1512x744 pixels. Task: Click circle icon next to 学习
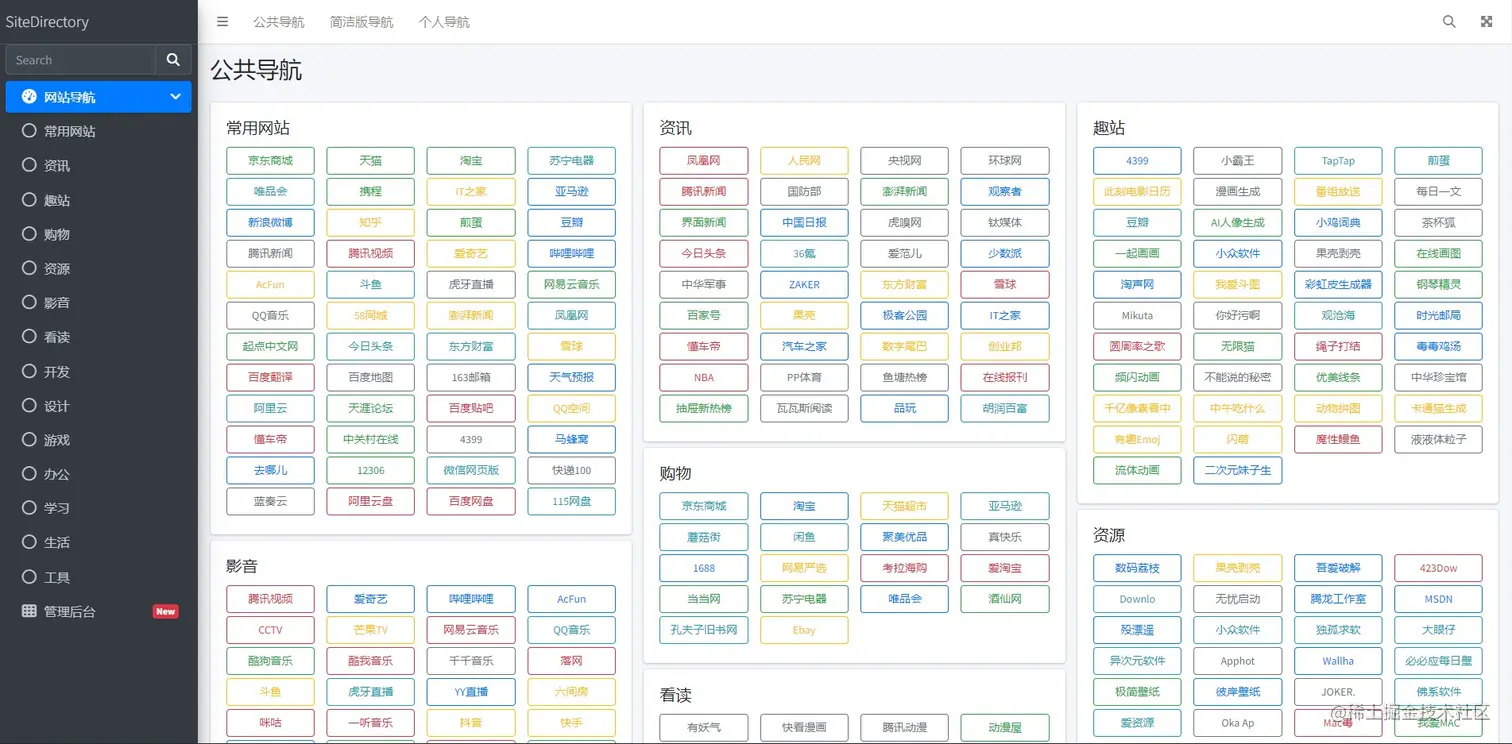[29, 508]
